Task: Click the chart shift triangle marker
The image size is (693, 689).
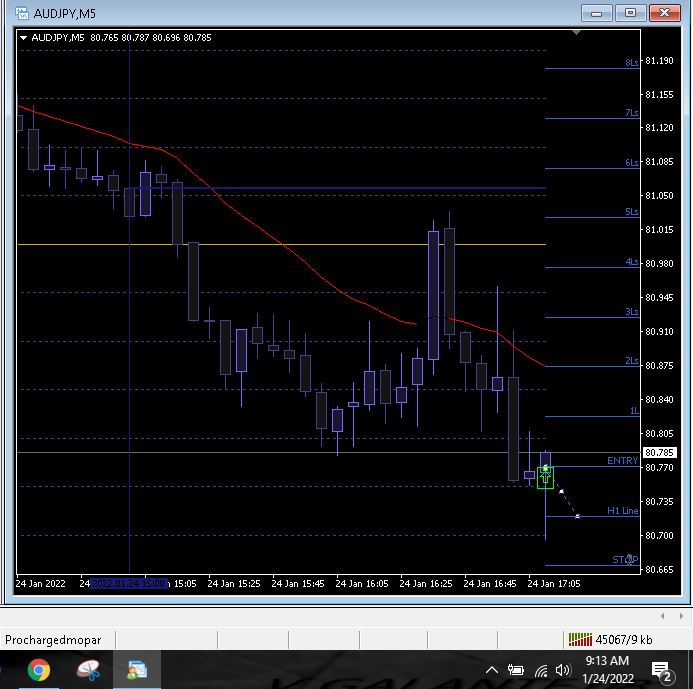Action: 576,32
